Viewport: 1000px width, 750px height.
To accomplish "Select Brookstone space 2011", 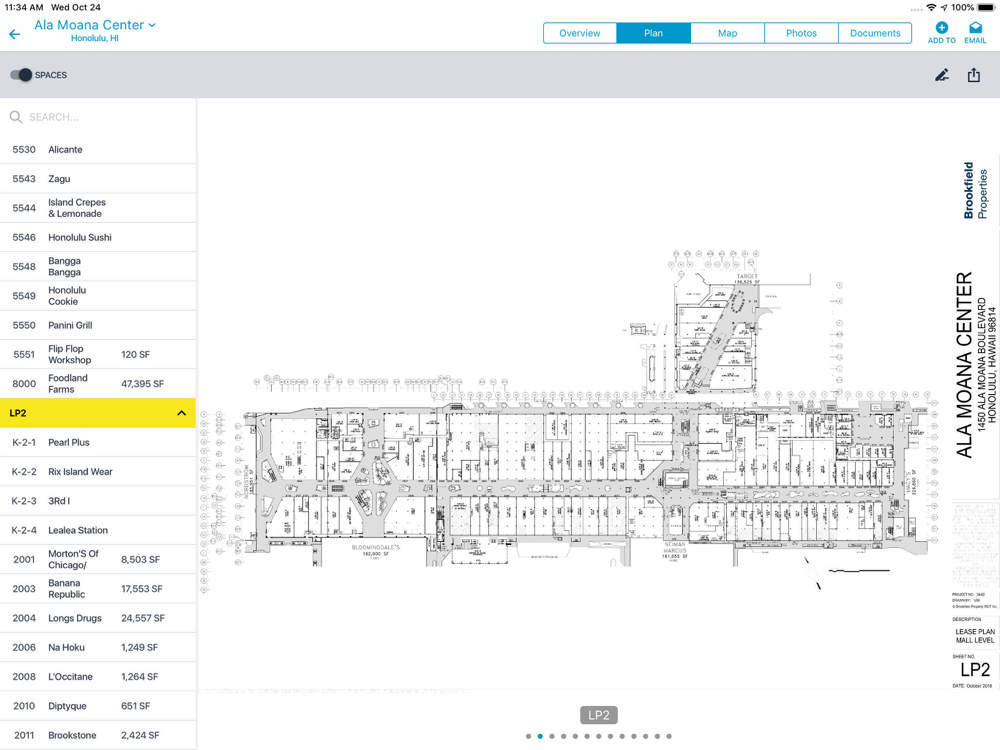I will click(98, 735).
